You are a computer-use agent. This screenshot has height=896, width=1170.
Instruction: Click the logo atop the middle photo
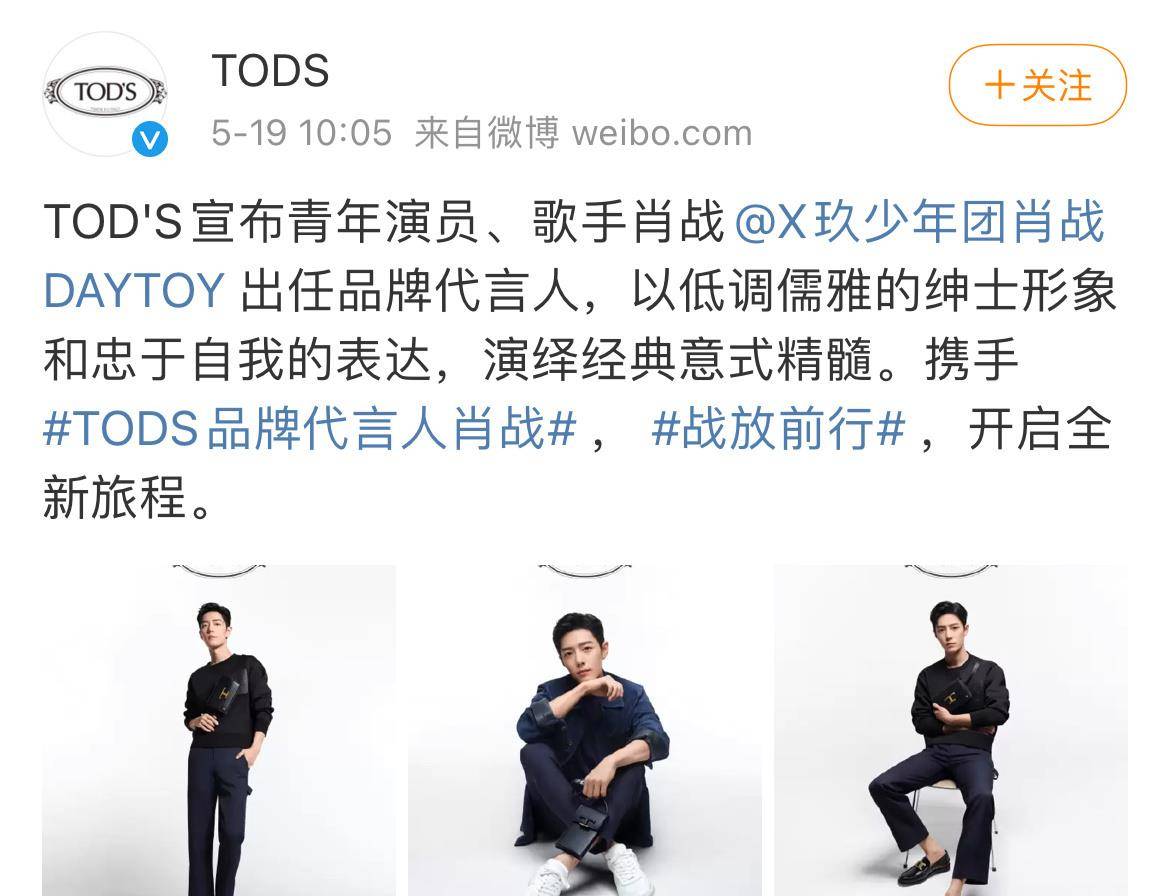tap(585, 571)
